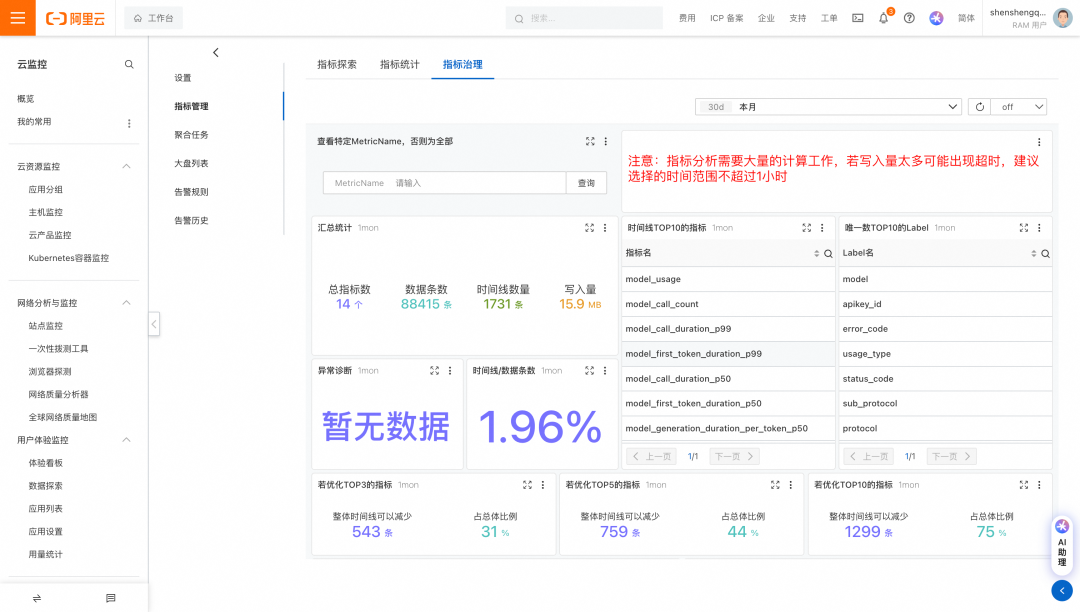Click the refresh icon next to time range
This screenshot has width=1080, height=612.
pos(979,107)
